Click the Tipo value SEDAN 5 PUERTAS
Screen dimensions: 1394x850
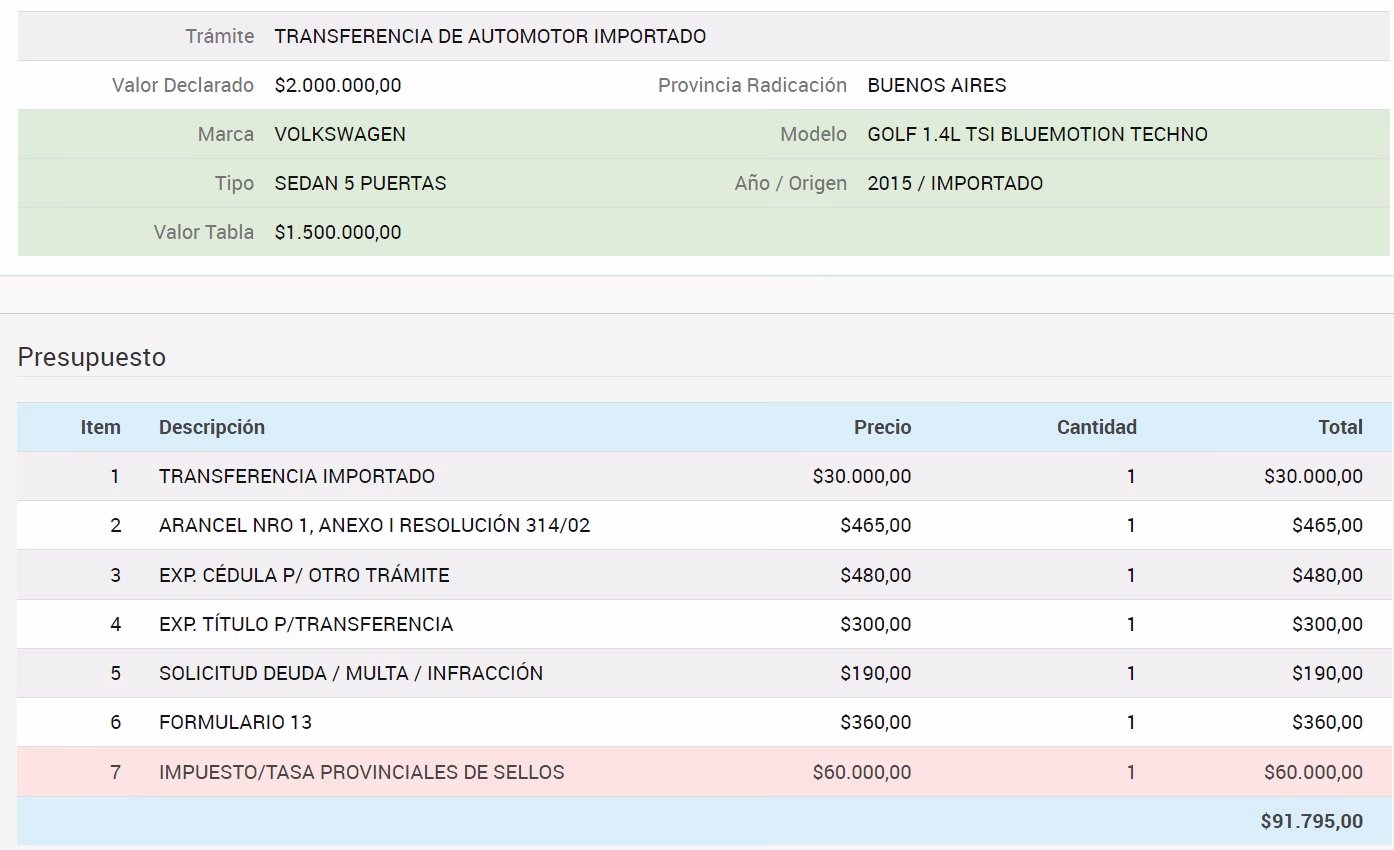(360, 183)
